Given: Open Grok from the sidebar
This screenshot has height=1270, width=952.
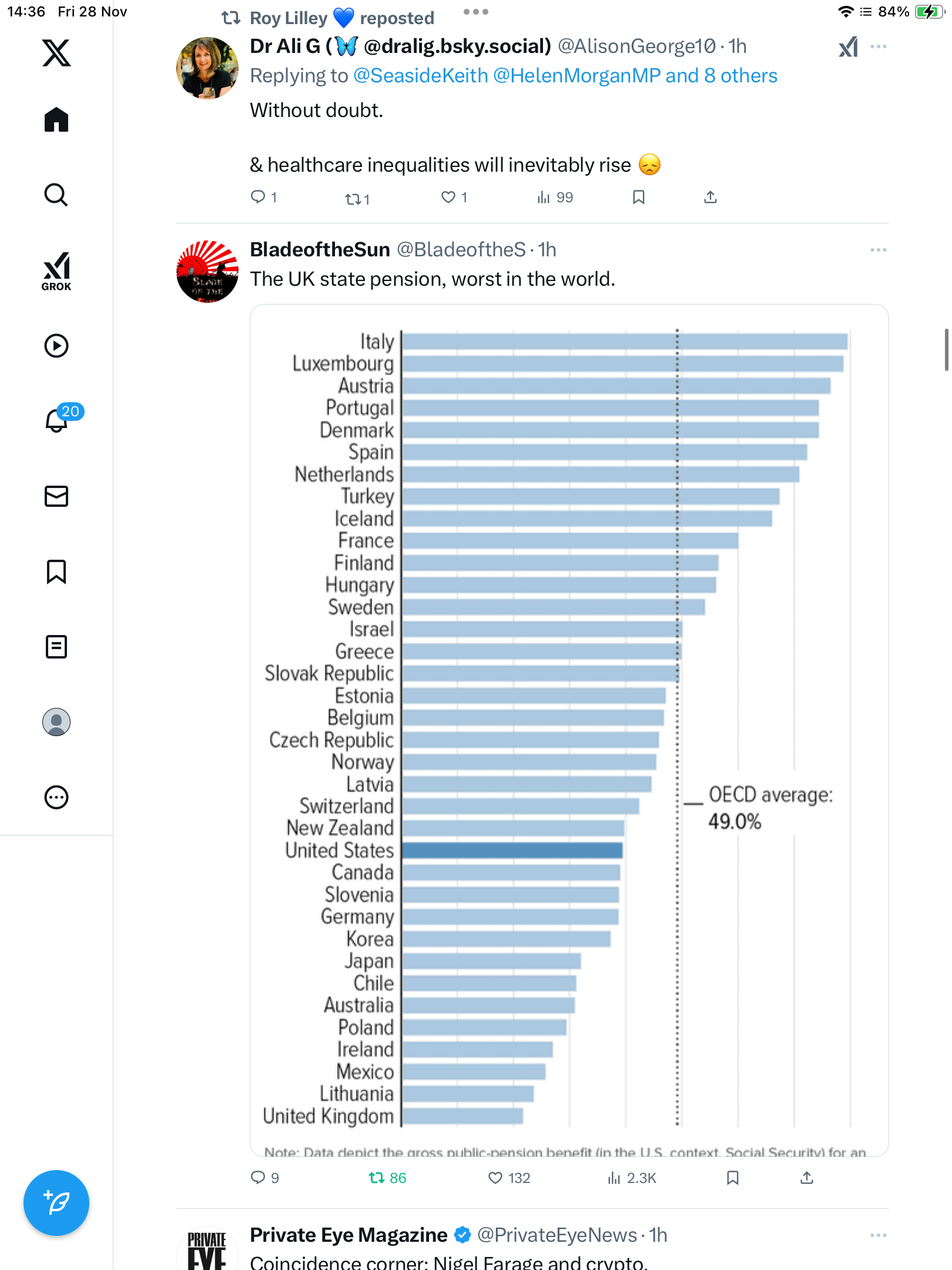Looking at the screenshot, I should pyautogui.click(x=56, y=272).
